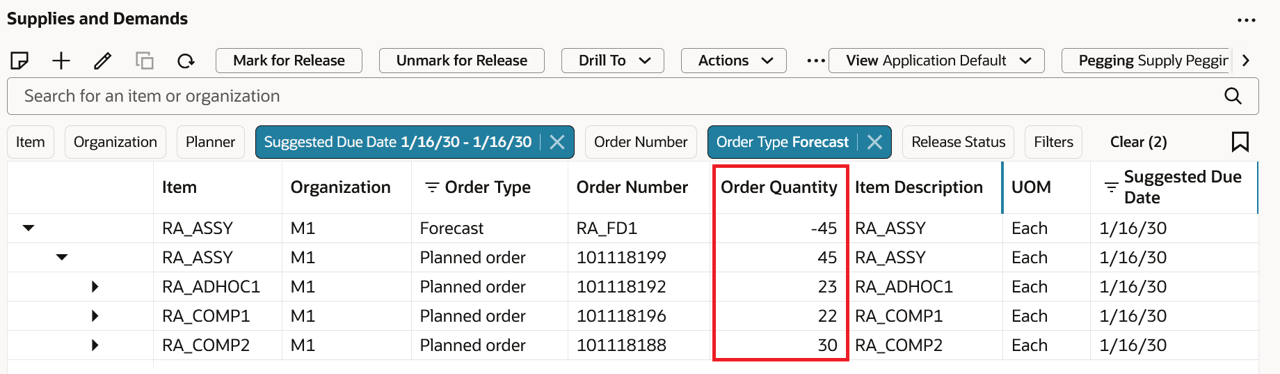Click RA_COMP2 in Item Description column
This screenshot has width=1280, height=374.
(898, 345)
